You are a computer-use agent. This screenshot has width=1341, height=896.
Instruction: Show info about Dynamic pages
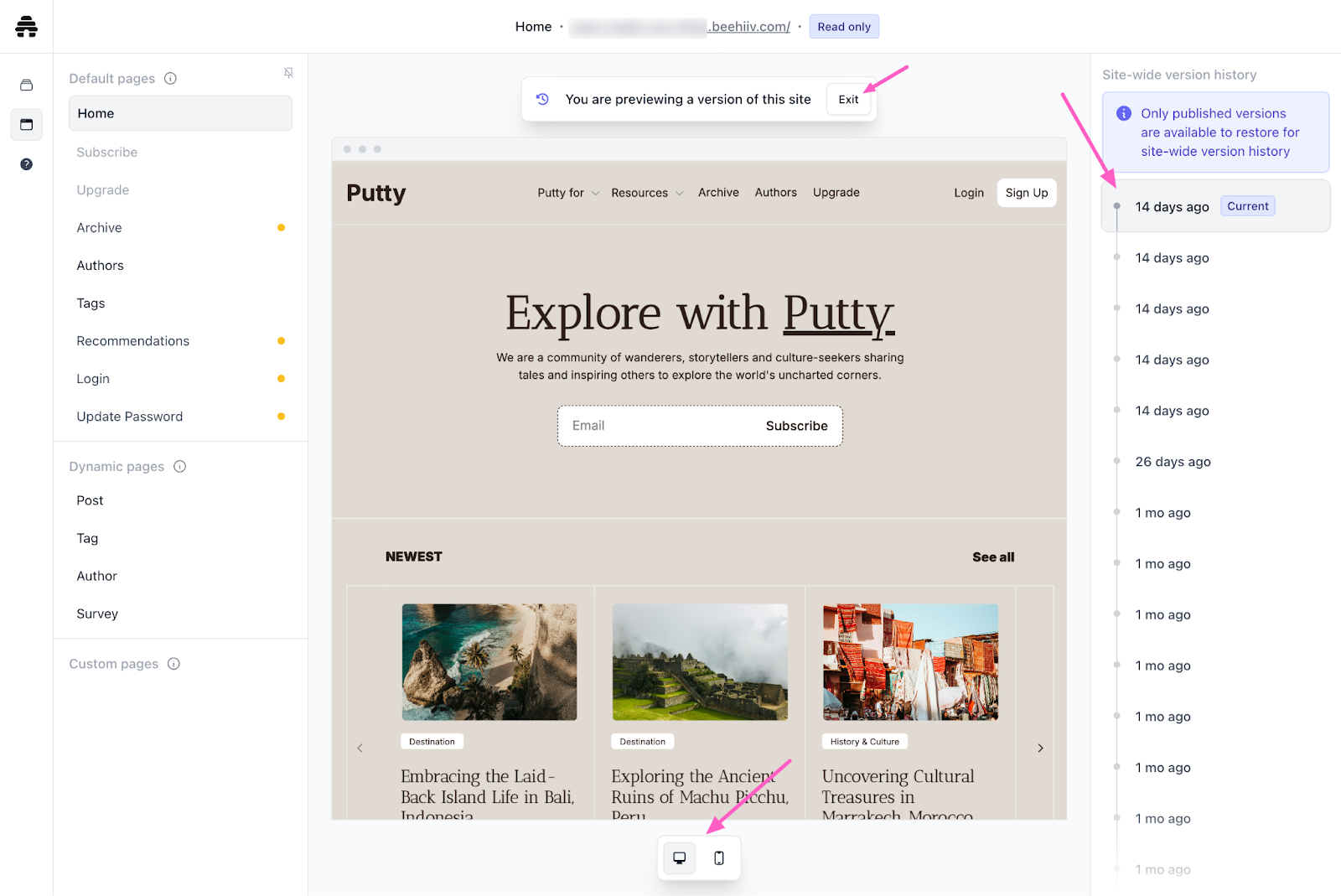(x=180, y=467)
